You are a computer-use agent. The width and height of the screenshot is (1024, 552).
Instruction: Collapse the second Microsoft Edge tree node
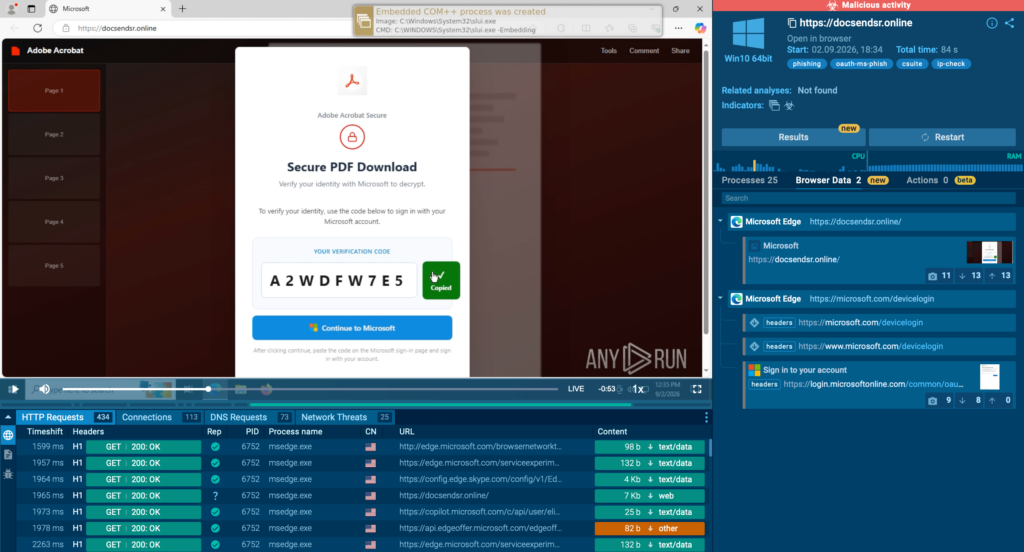(721, 299)
